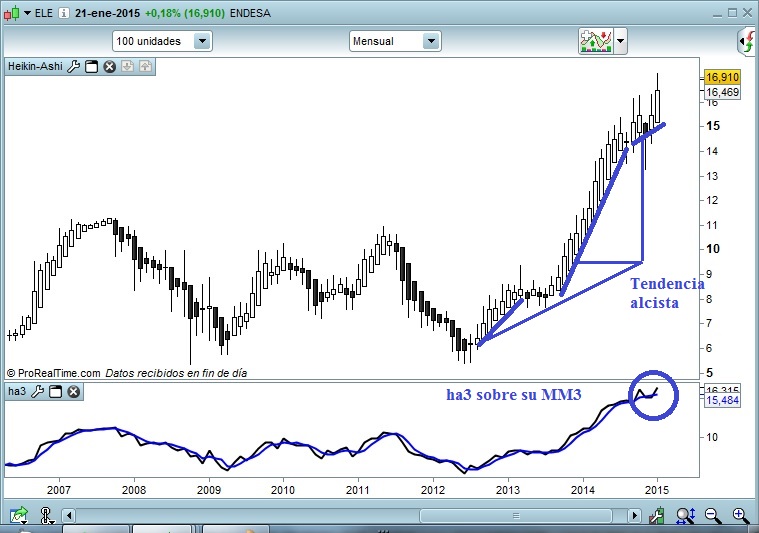Screen dimensions: 759x533
Task: Click the ha3 panel label
Action: (x=17, y=391)
